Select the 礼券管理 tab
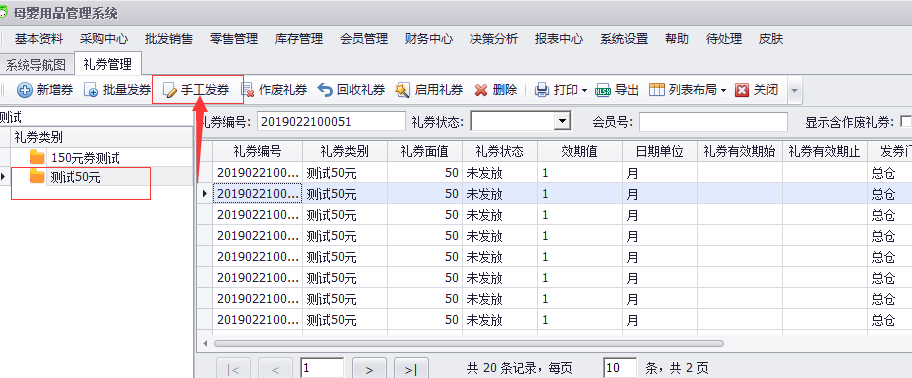Screen dimensions: 912x378 pos(108,63)
